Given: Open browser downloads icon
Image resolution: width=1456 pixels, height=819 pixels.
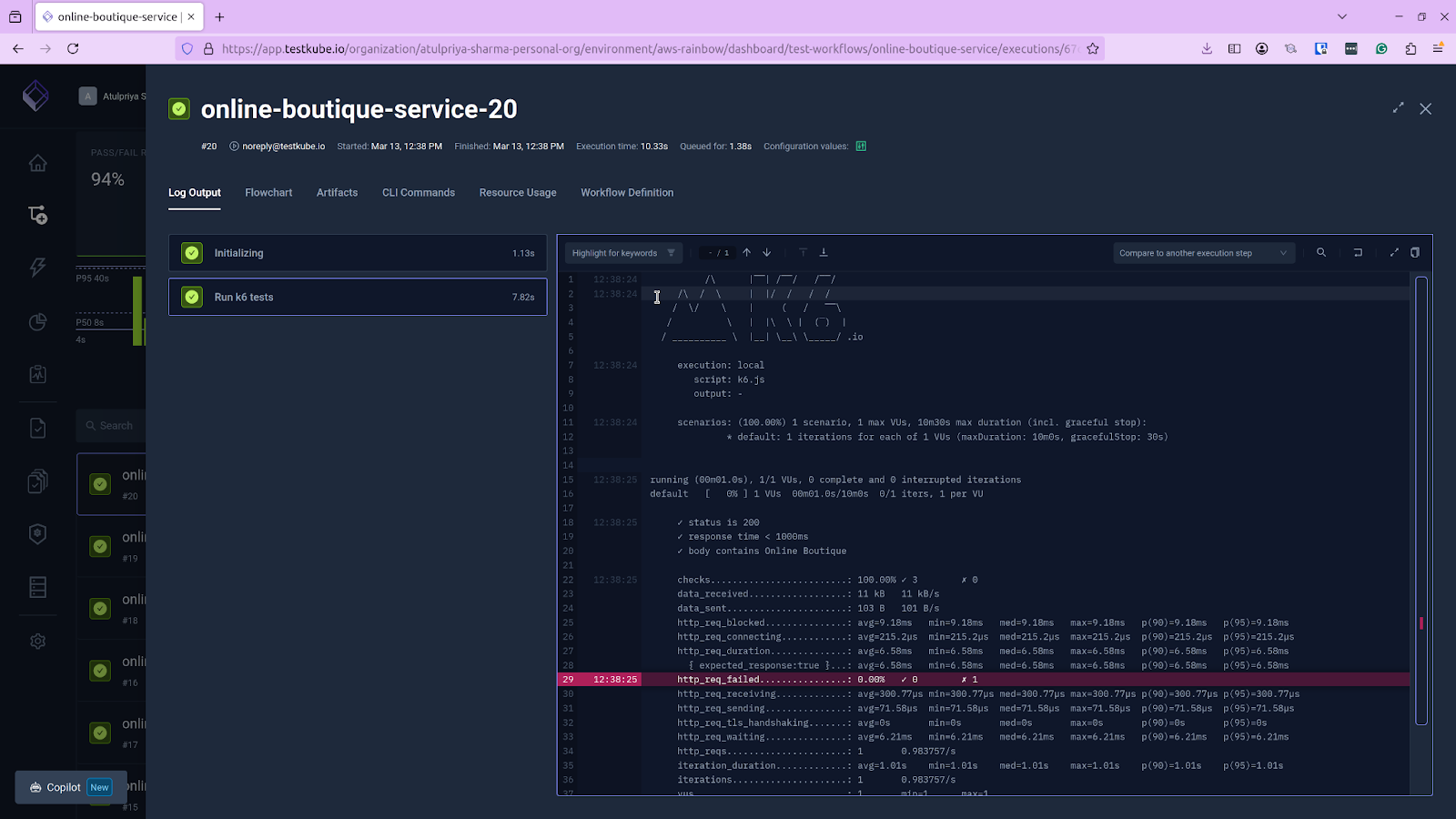Looking at the screenshot, I should (x=1207, y=49).
